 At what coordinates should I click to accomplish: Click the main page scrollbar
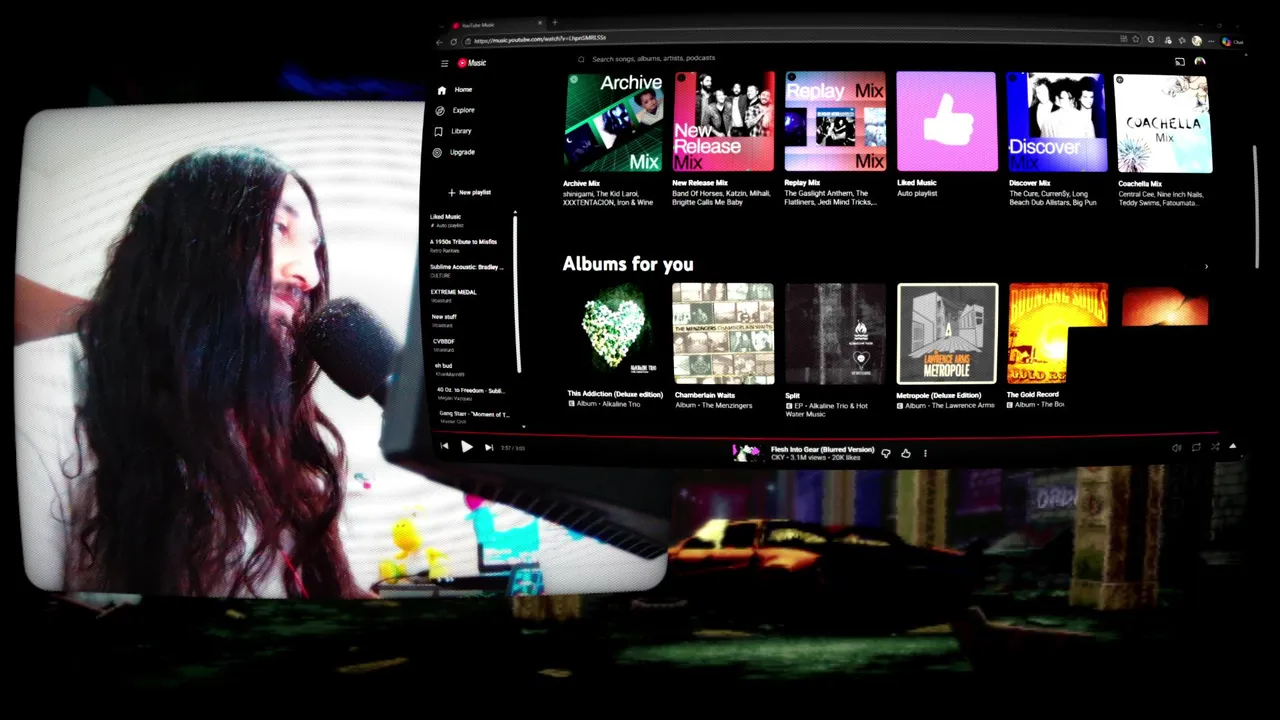pyautogui.click(x=1256, y=207)
